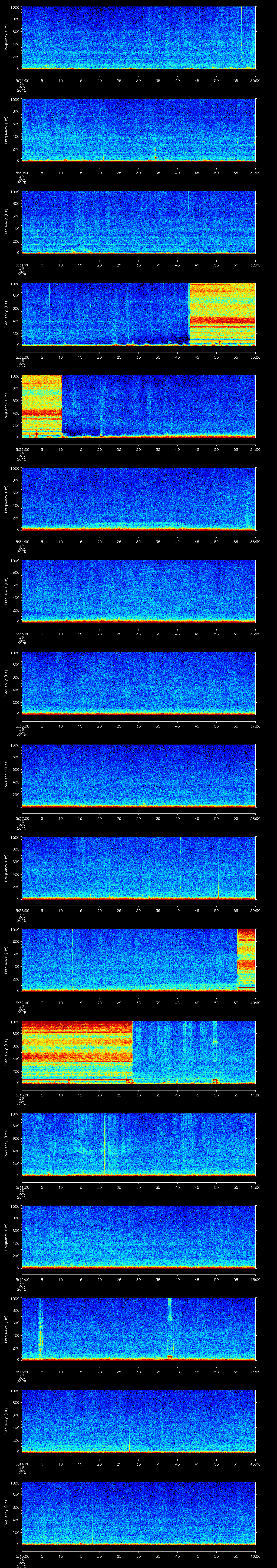Image resolution: width=277 pixels, height=1568 pixels.
Task: Click the 41:00 end time label
Action: click(x=255, y=1095)
